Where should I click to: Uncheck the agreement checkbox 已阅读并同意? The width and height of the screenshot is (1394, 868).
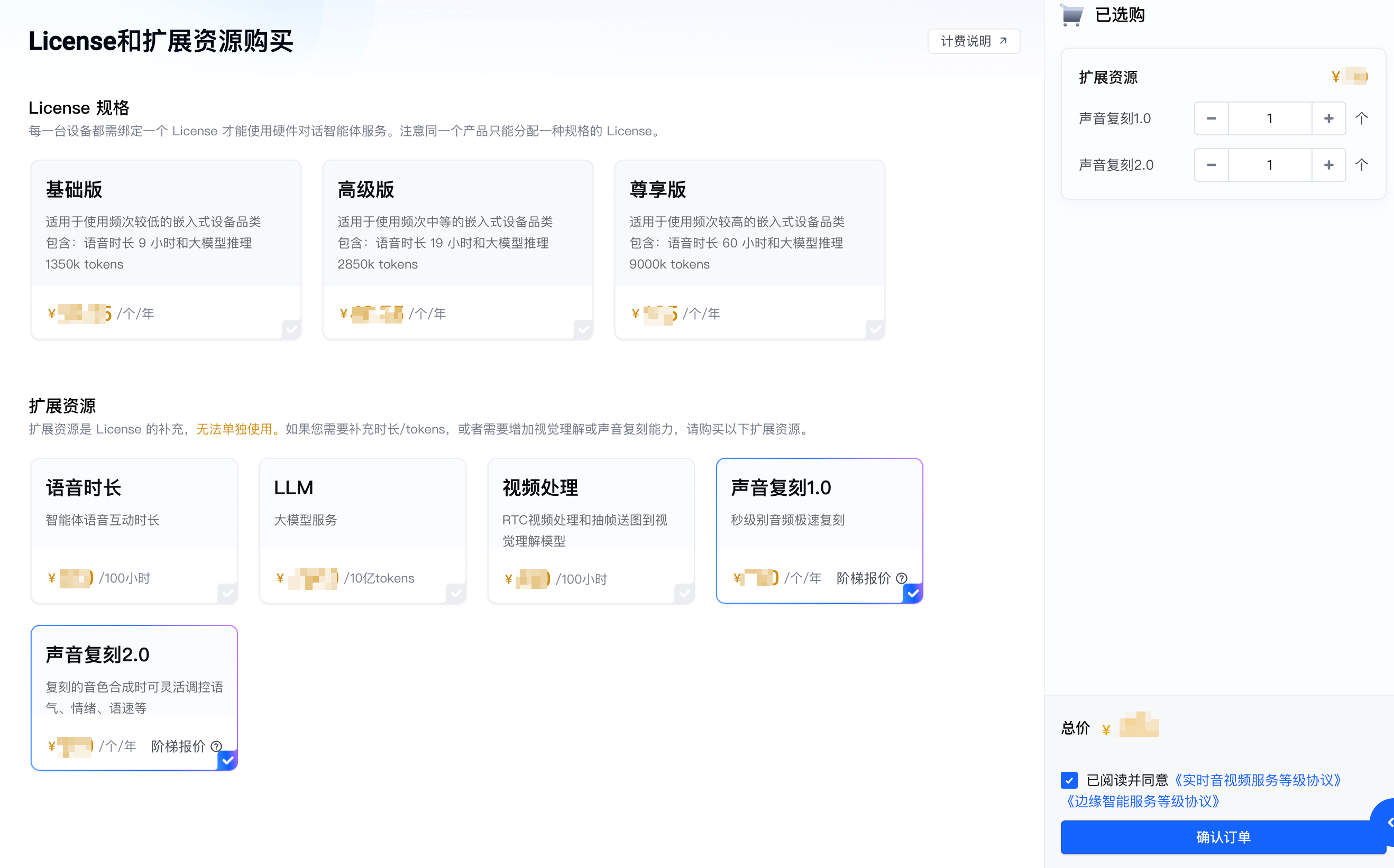click(x=1069, y=780)
